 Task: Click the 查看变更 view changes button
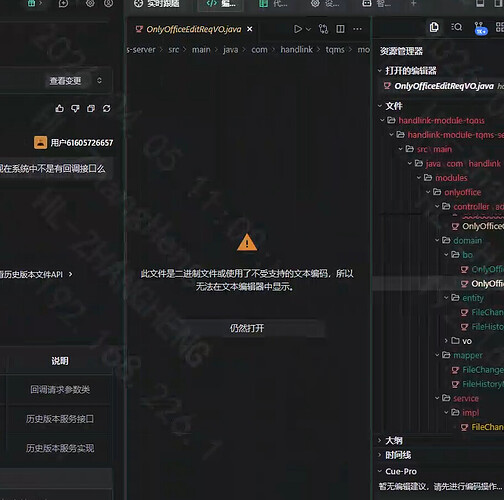[65, 81]
